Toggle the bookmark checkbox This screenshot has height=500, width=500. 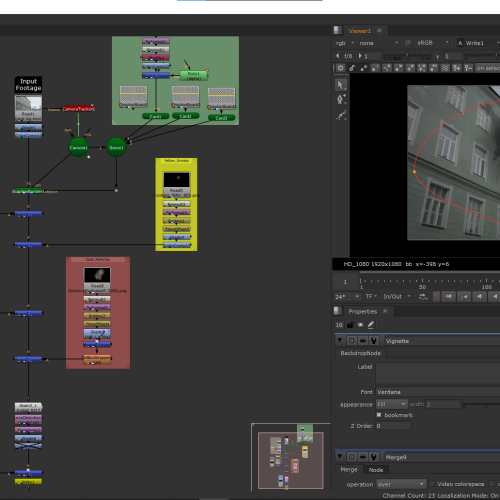coord(379,415)
